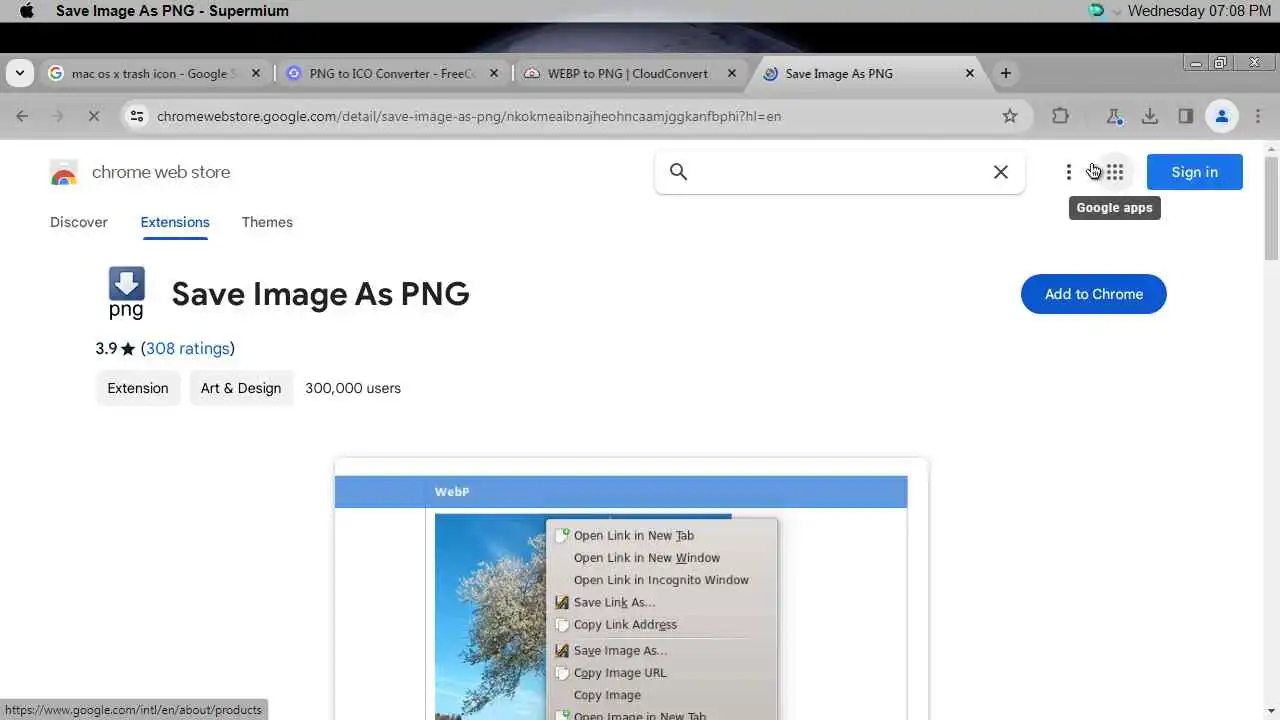The width and height of the screenshot is (1280, 720).
Task: View site information icon in address bar
Action: point(138,116)
